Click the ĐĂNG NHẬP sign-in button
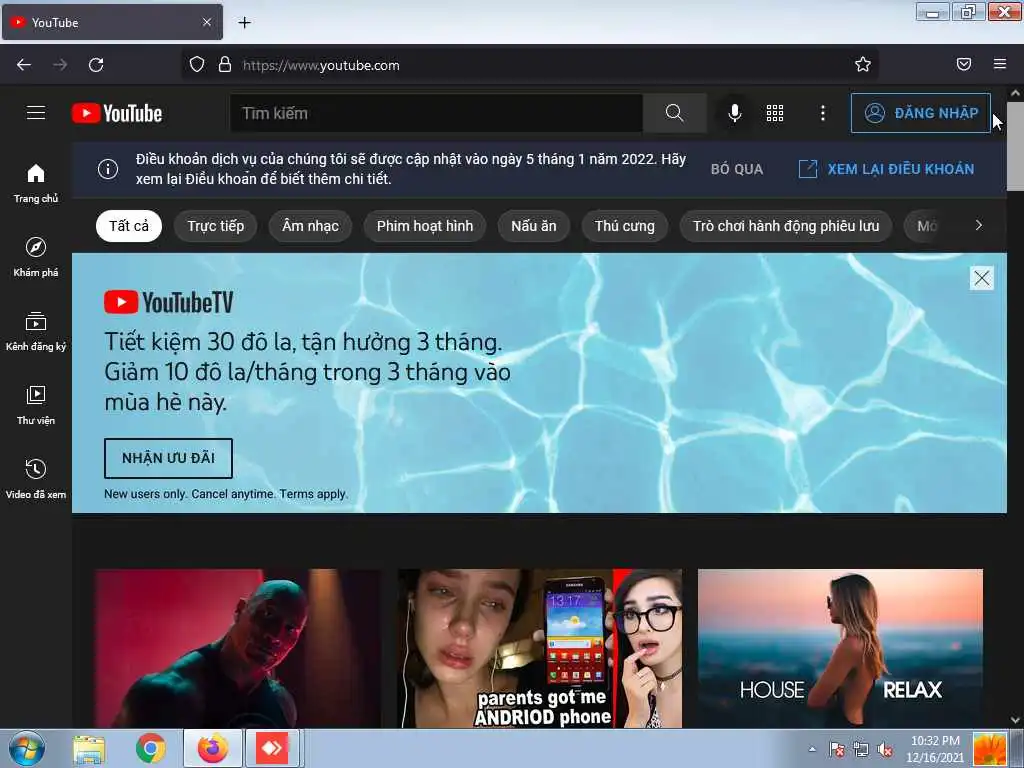 [921, 113]
